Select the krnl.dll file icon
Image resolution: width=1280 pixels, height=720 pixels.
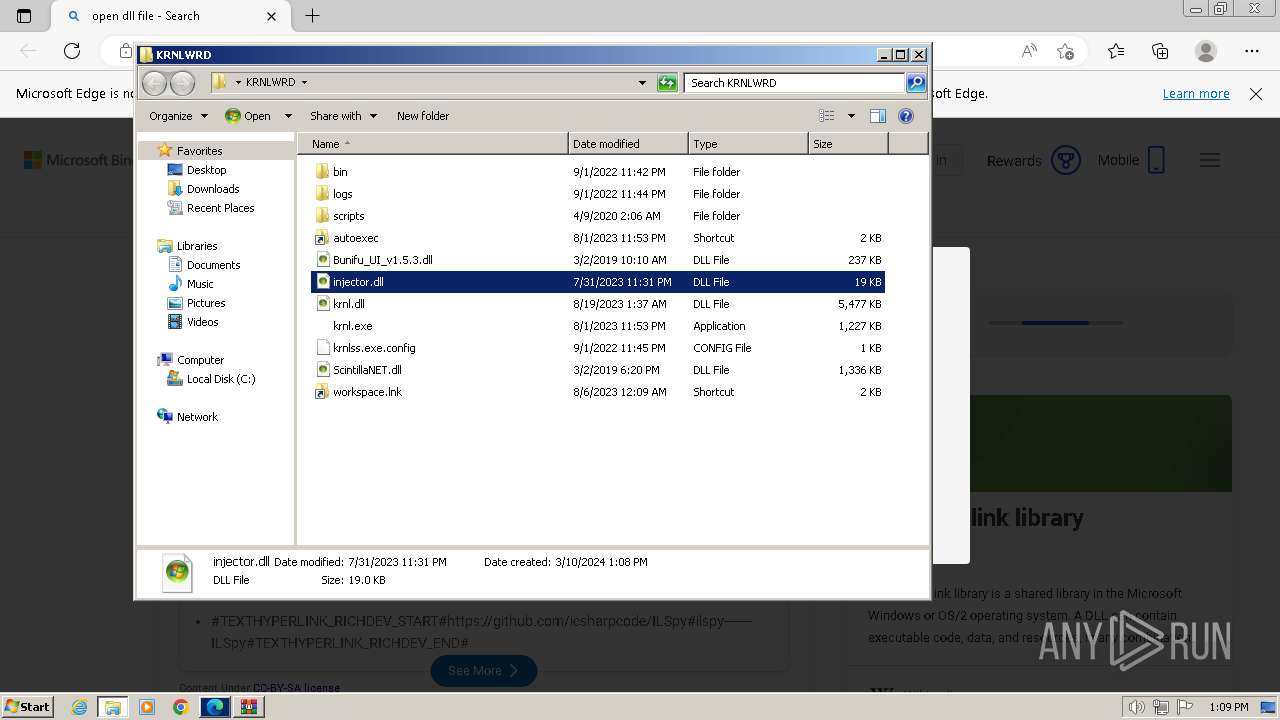pyautogui.click(x=322, y=304)
